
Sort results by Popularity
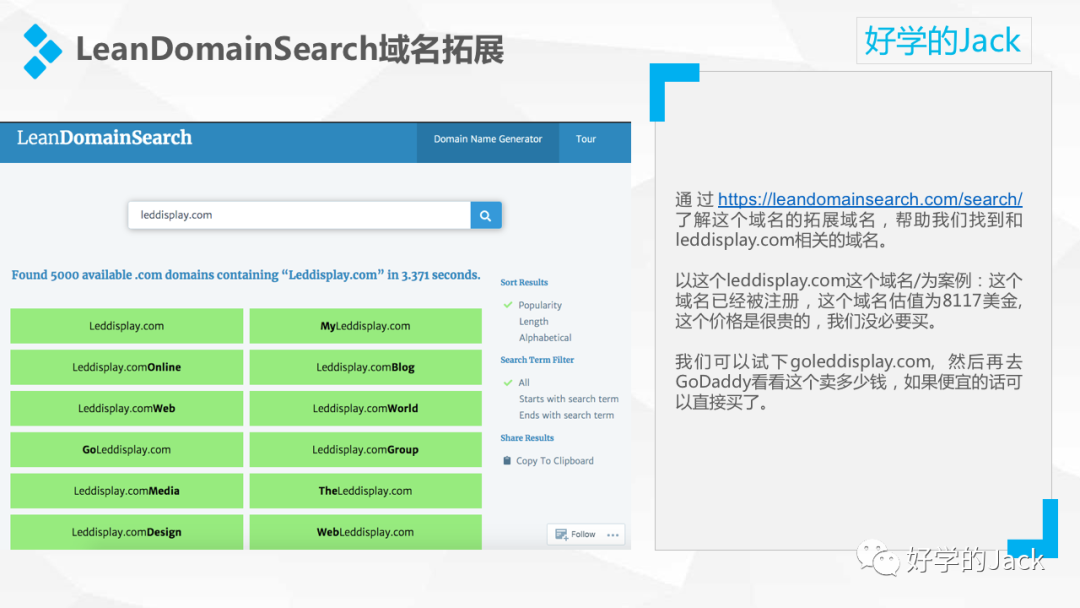point(540,305)
